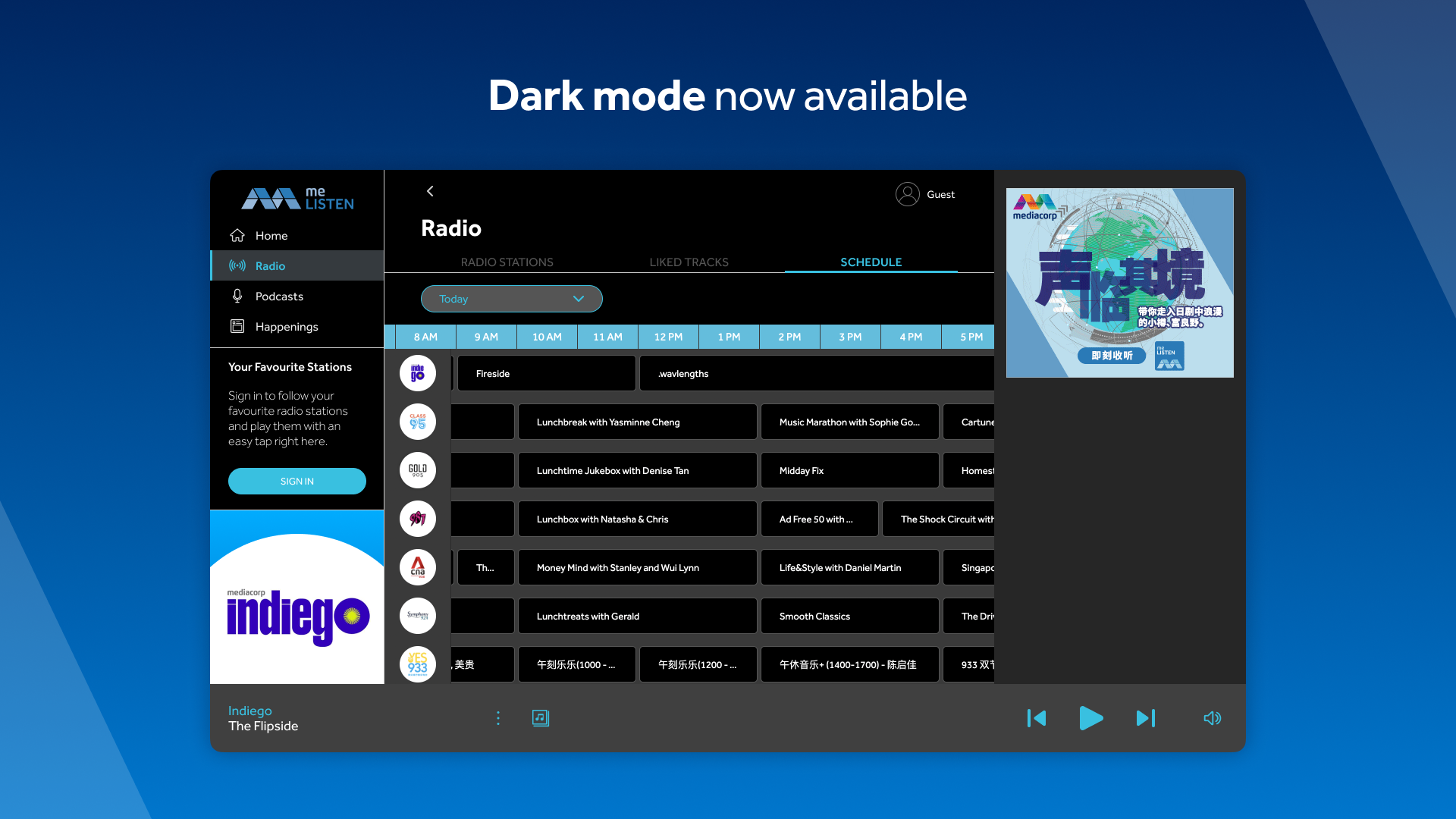Switch to the Liked Tracks tab

[689, 262]
